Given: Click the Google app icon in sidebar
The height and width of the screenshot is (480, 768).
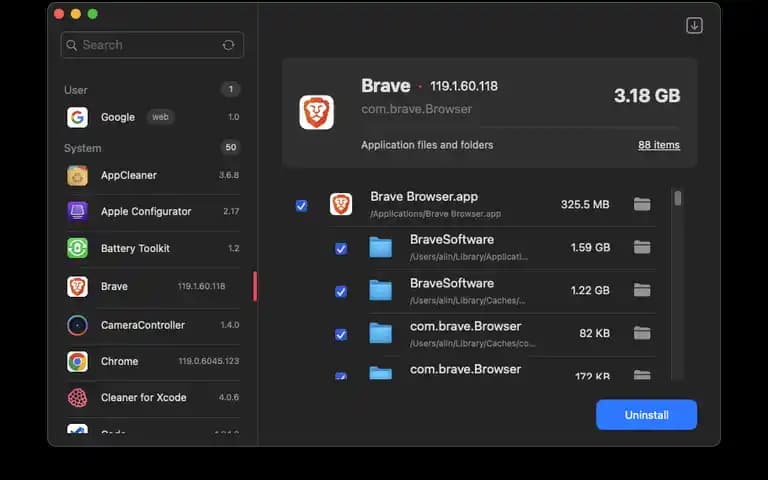Looking at the screenshot, I should [x=77, y=117].
